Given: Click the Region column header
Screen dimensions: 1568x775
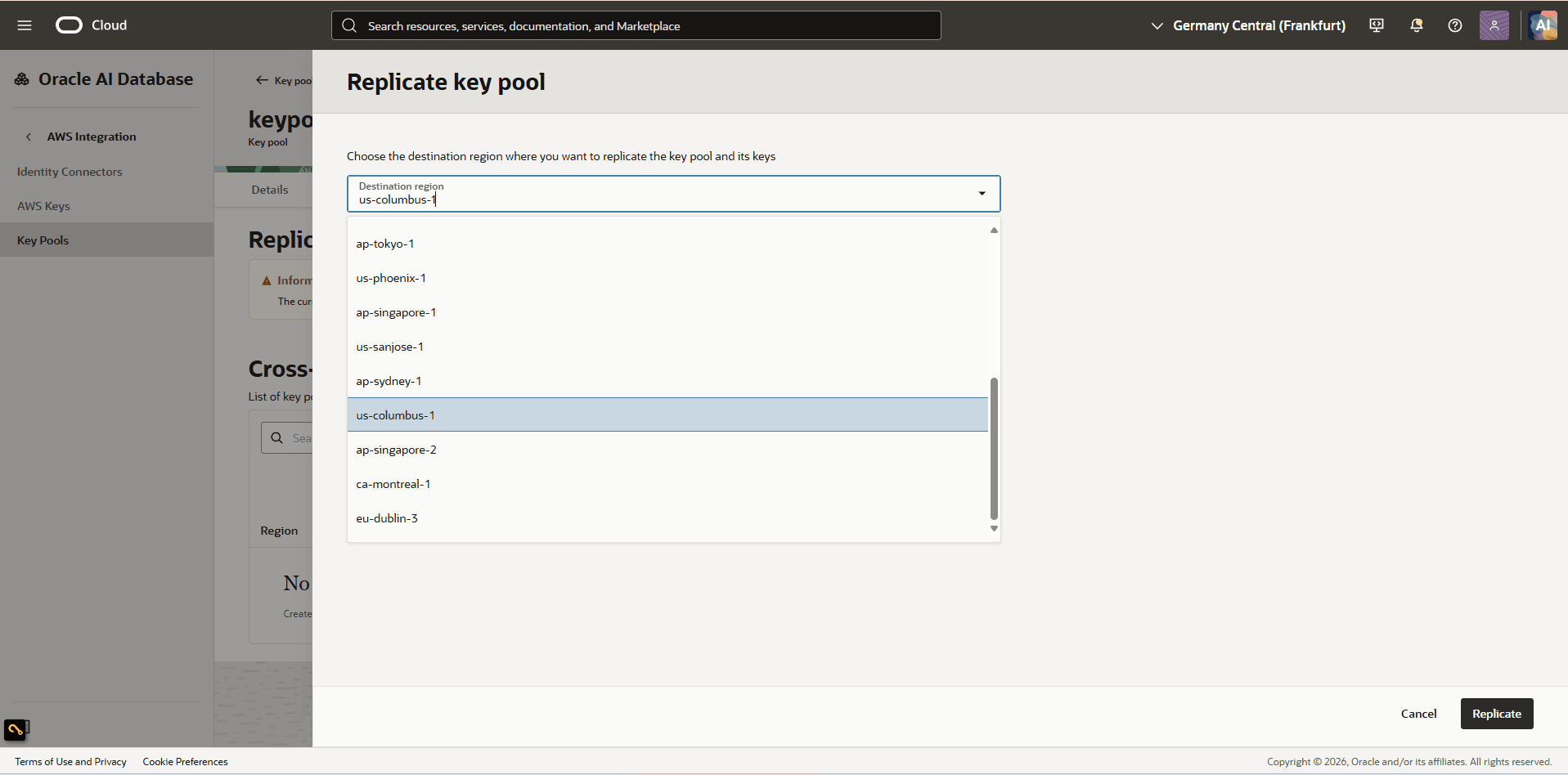Looking at the screenshot, I should (279, 531).
